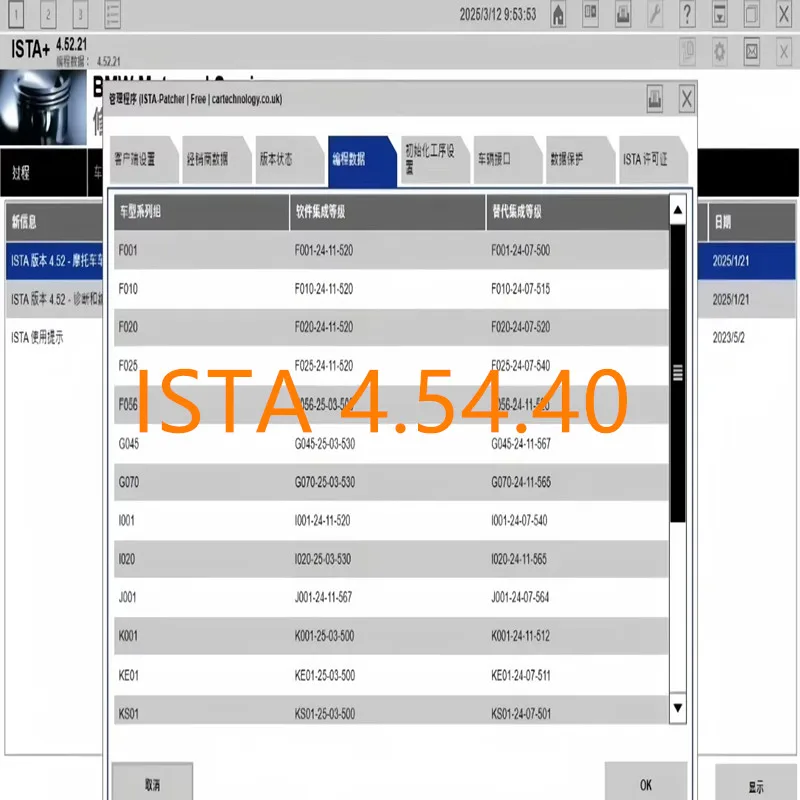
Task: Click the printer icon in the top toolbar
Action: pos(623,15)
